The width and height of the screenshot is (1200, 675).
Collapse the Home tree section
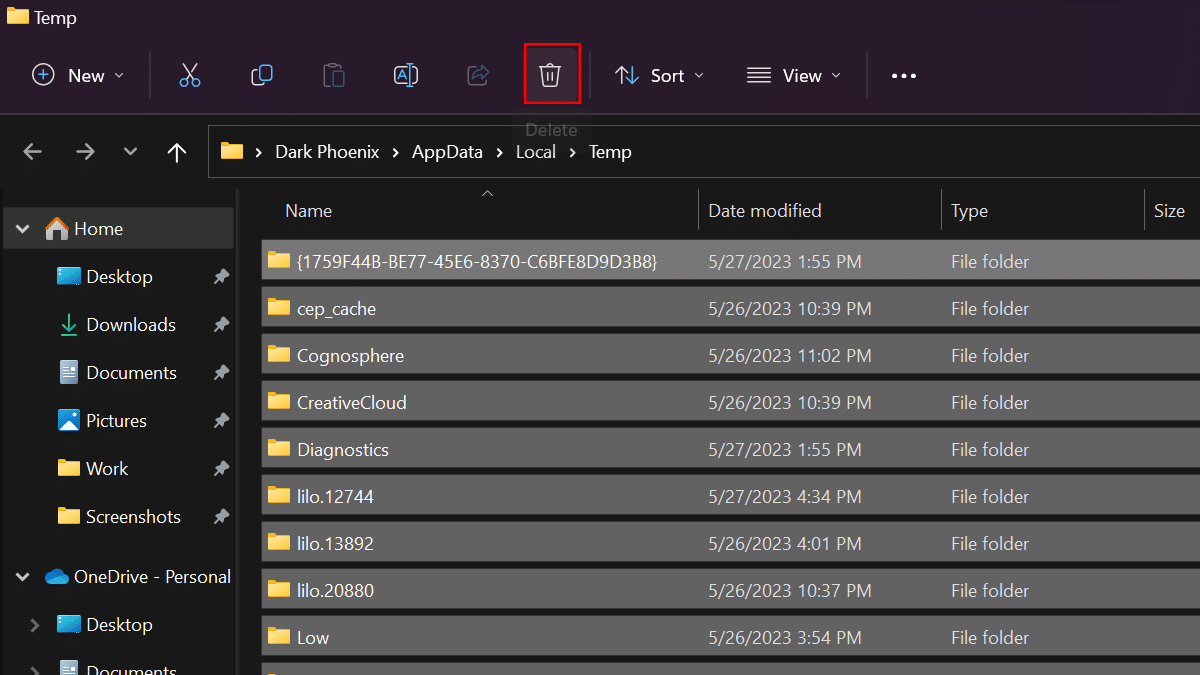click(23, 229)
